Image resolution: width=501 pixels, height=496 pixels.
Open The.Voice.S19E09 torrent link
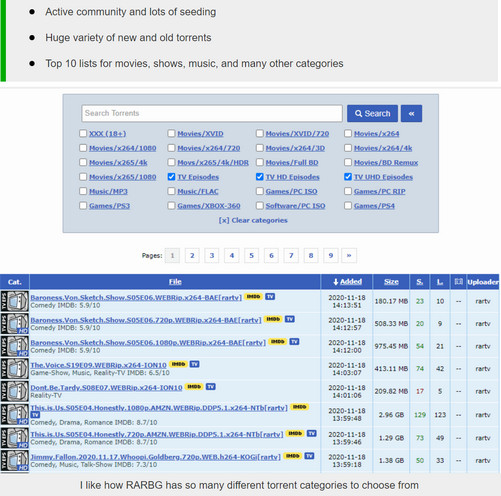pyautogui.click(x=98, y=365)
